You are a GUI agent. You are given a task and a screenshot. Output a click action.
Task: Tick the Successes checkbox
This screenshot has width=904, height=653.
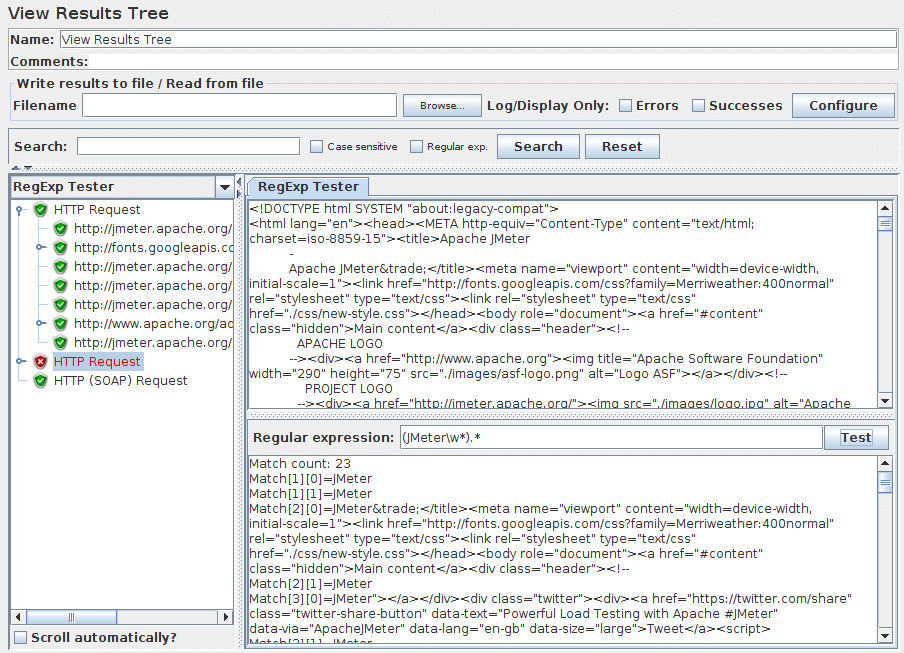pyautogui.click(x=699, y=106)
